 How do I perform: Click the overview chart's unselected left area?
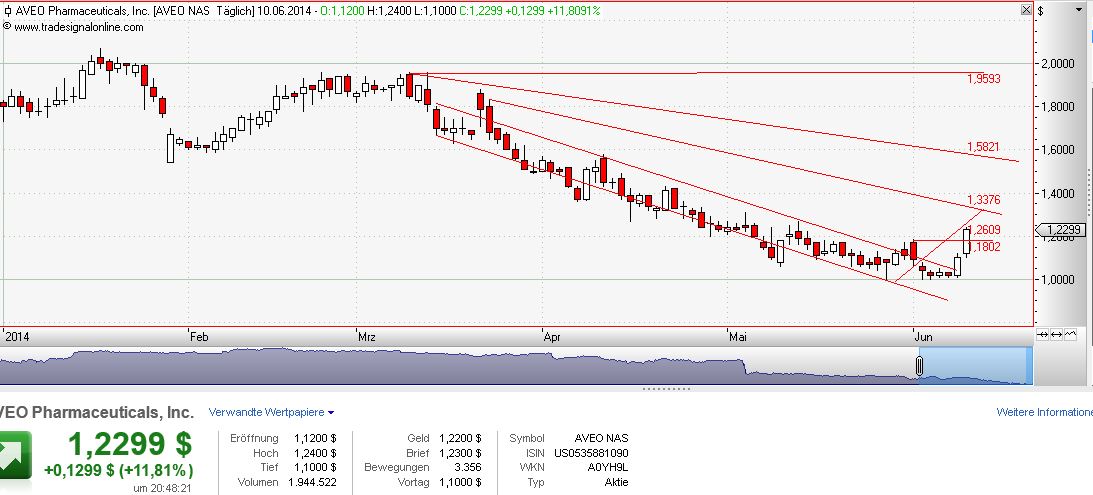(x=400, y=366)
